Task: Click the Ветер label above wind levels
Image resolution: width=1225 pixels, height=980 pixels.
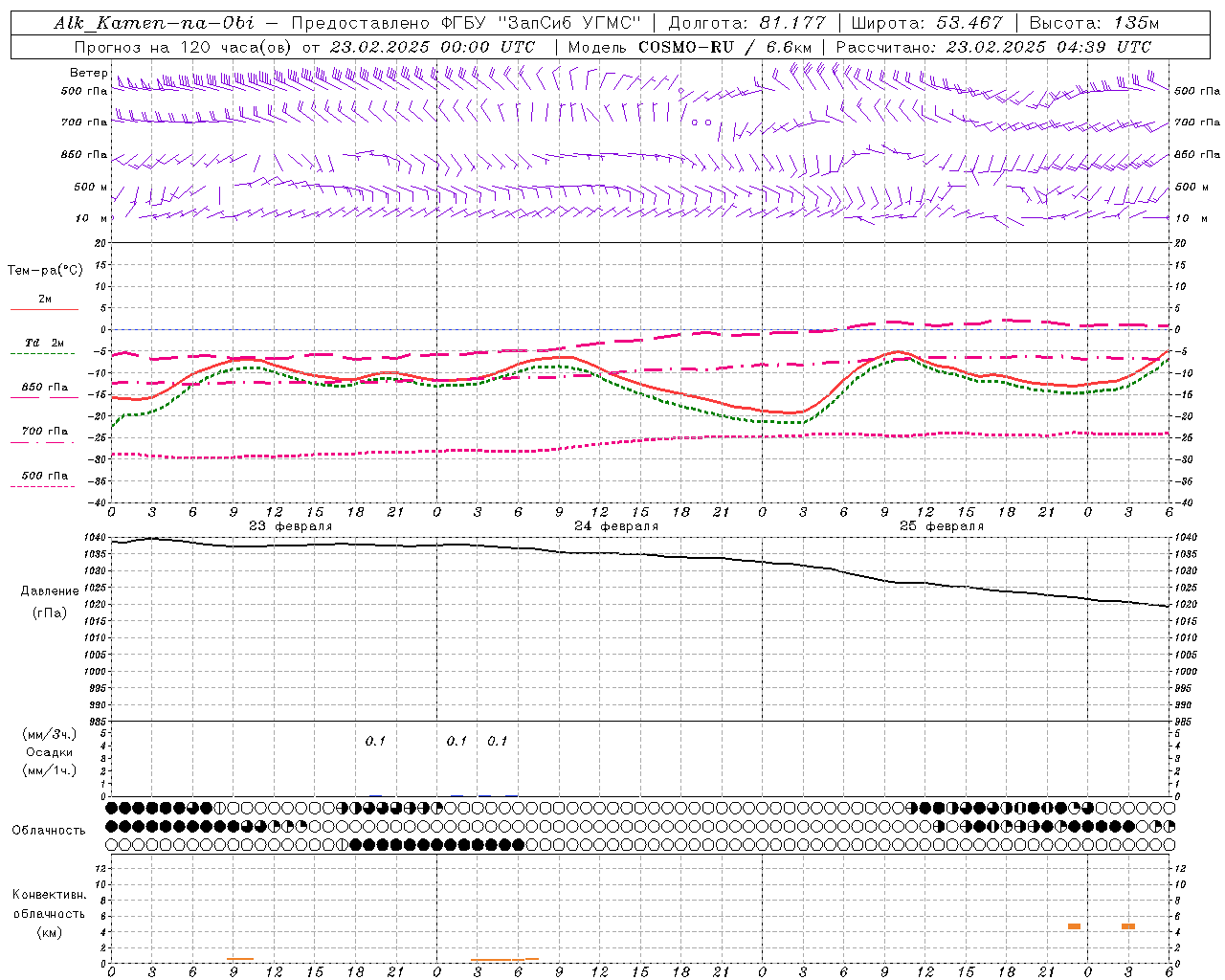Action: click(x=88, y=73)
